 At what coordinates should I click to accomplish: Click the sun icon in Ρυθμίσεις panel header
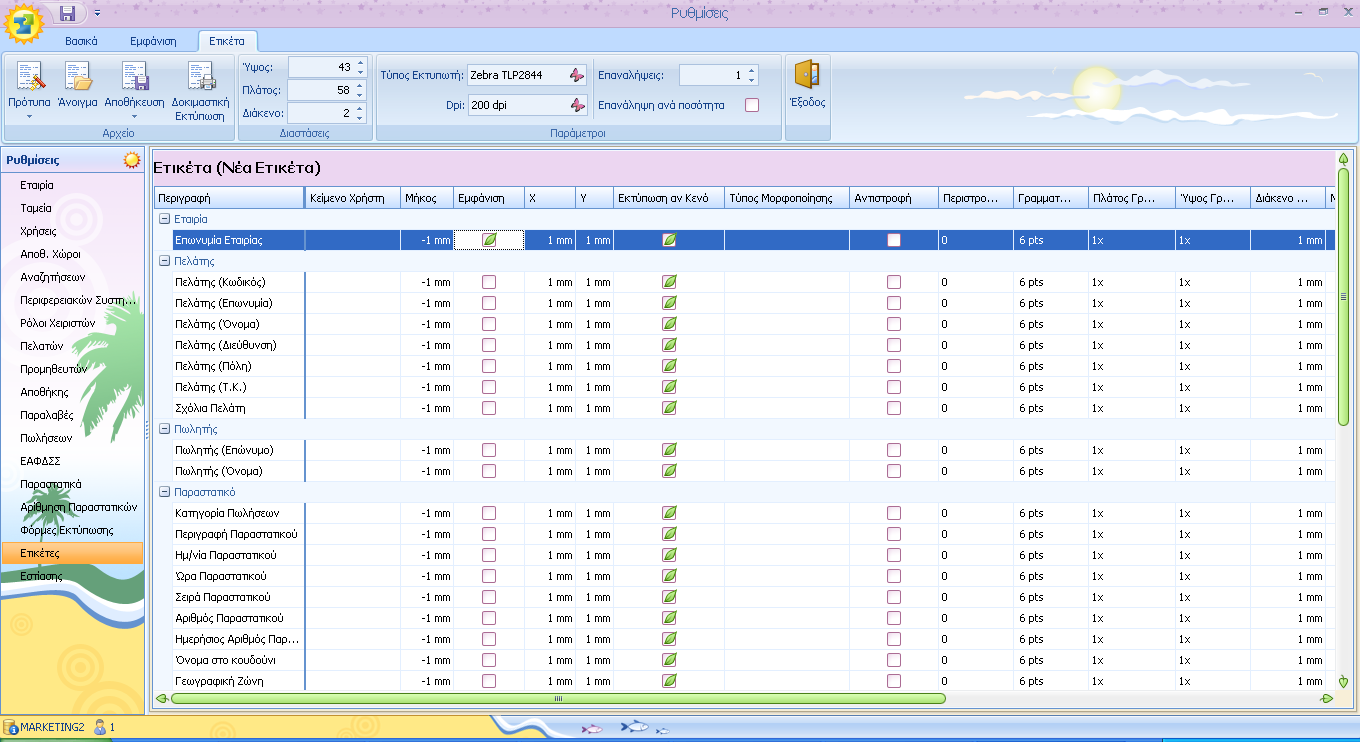[x=131, y=160]
